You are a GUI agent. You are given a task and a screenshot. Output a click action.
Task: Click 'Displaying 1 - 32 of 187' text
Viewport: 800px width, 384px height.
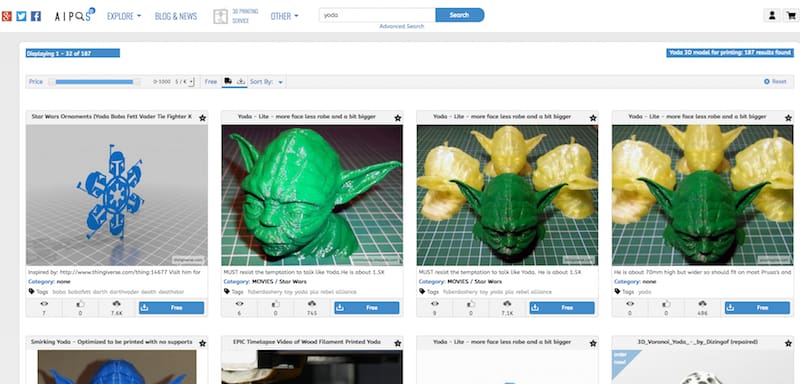(x=59, y=53)
